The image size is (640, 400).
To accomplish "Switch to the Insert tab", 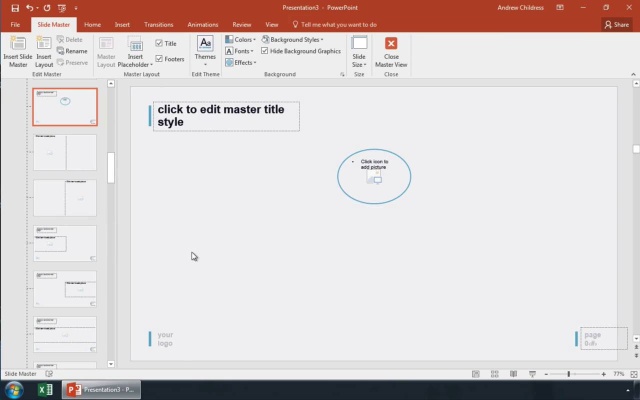I will click(x=122, y=24).
